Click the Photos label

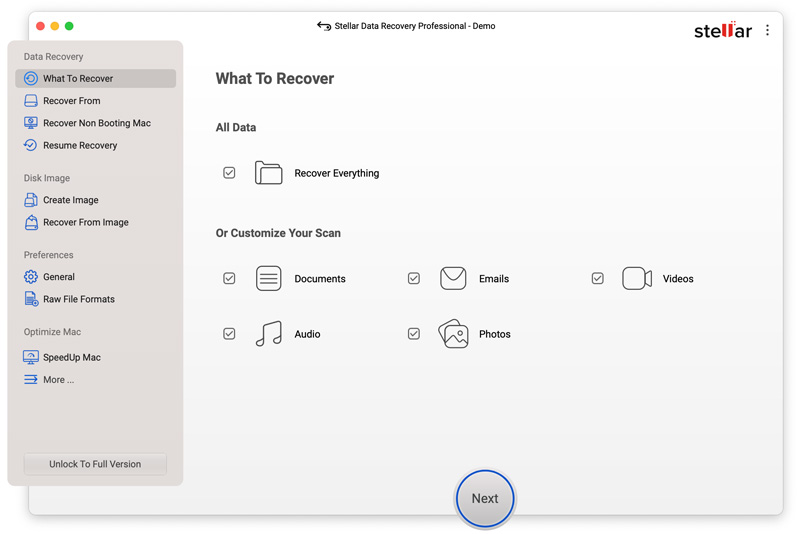(x=494, y=334)
